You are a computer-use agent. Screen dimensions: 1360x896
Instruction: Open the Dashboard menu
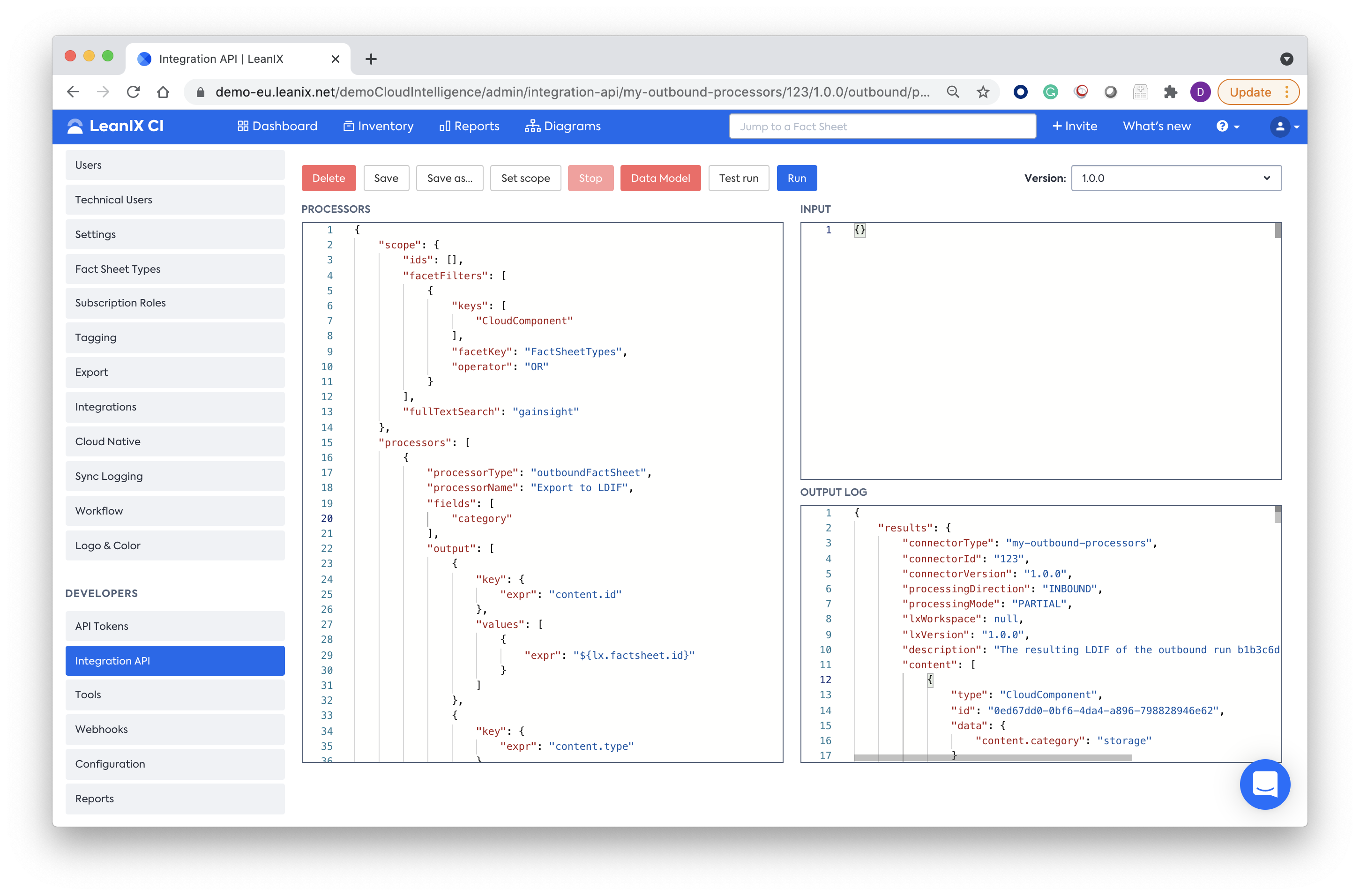point(277,126)
